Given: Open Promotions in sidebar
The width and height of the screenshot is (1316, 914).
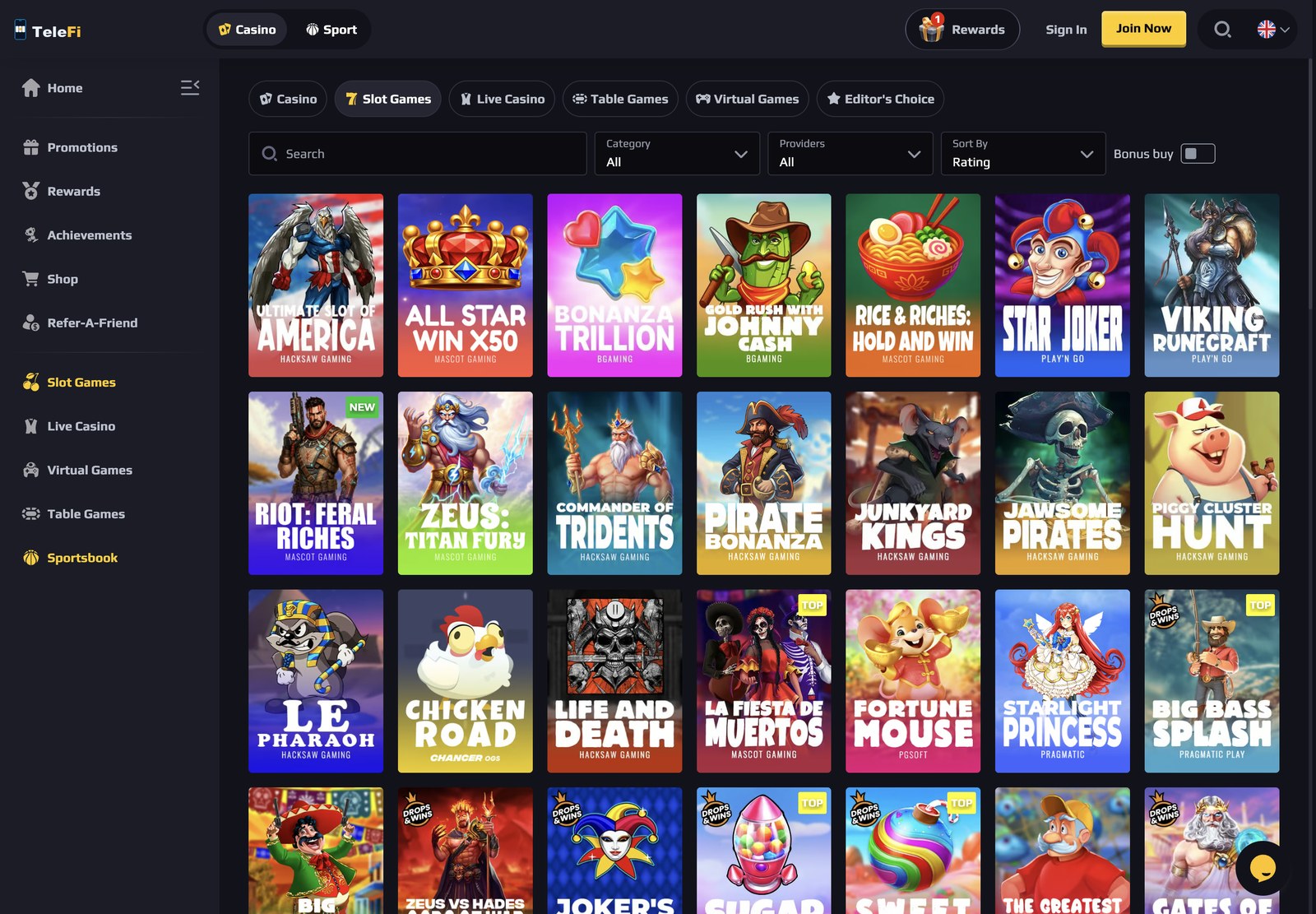Looking at the screenshot, I should [82, 147].
